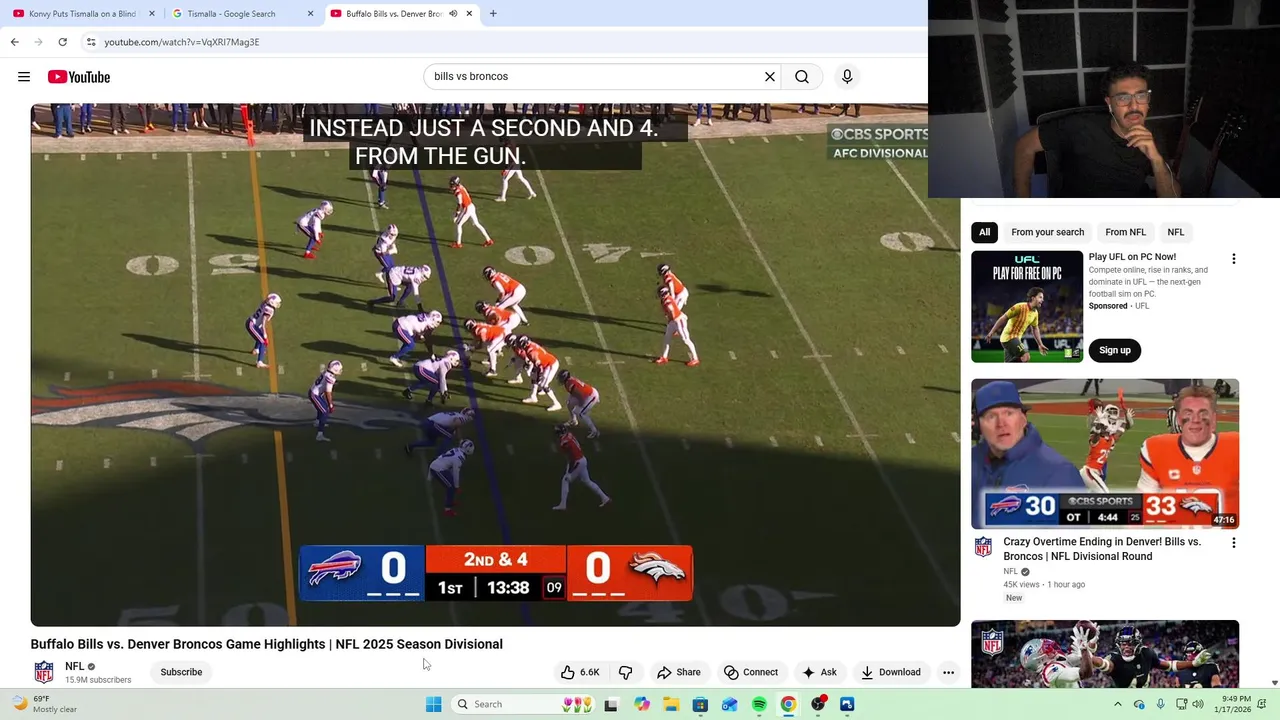Viewport: 1280px width, 720px height.
Task: Open Patriots video thumbnail at bottom
Action: click(1105, 654)
